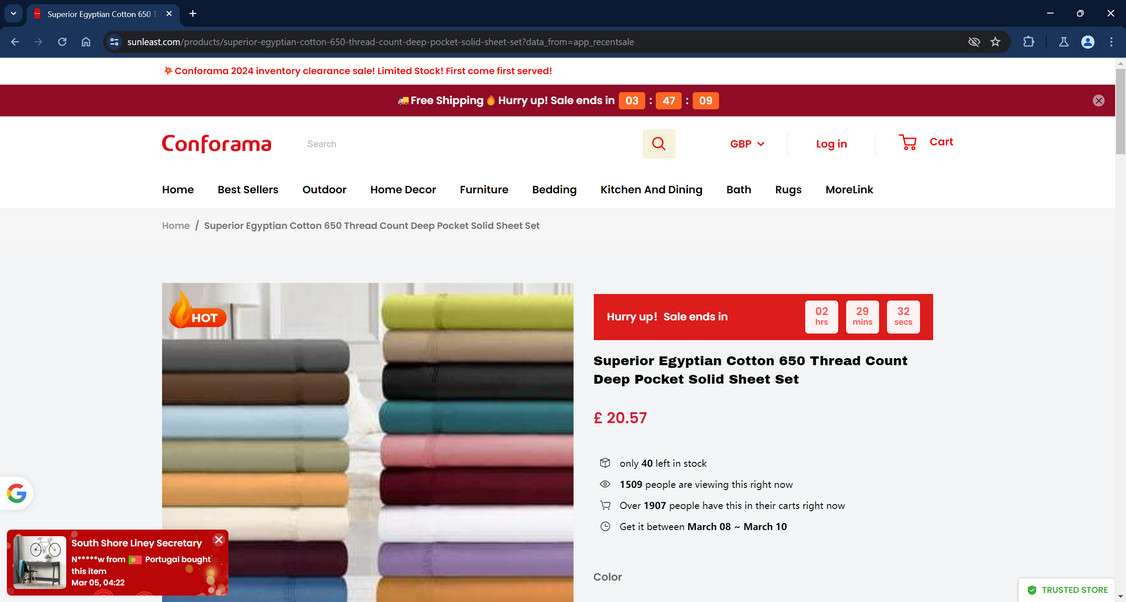Open the Best Sellers menu
1126x602 pixels.
pyautogui.click(x=248, y=190)
